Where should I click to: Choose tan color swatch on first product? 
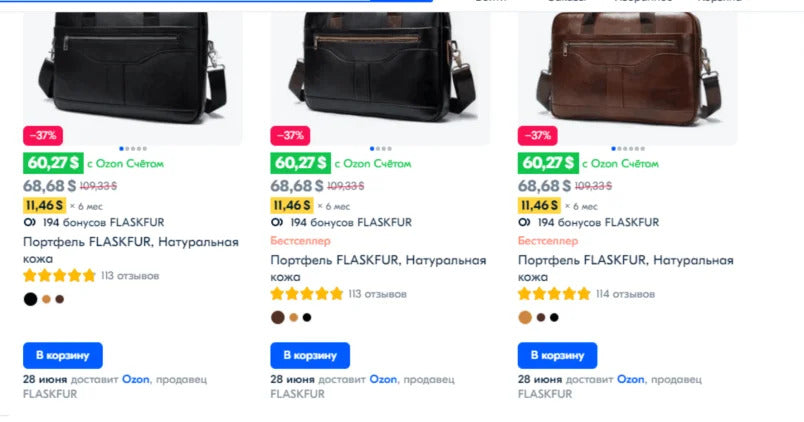(x=46, y=299)
